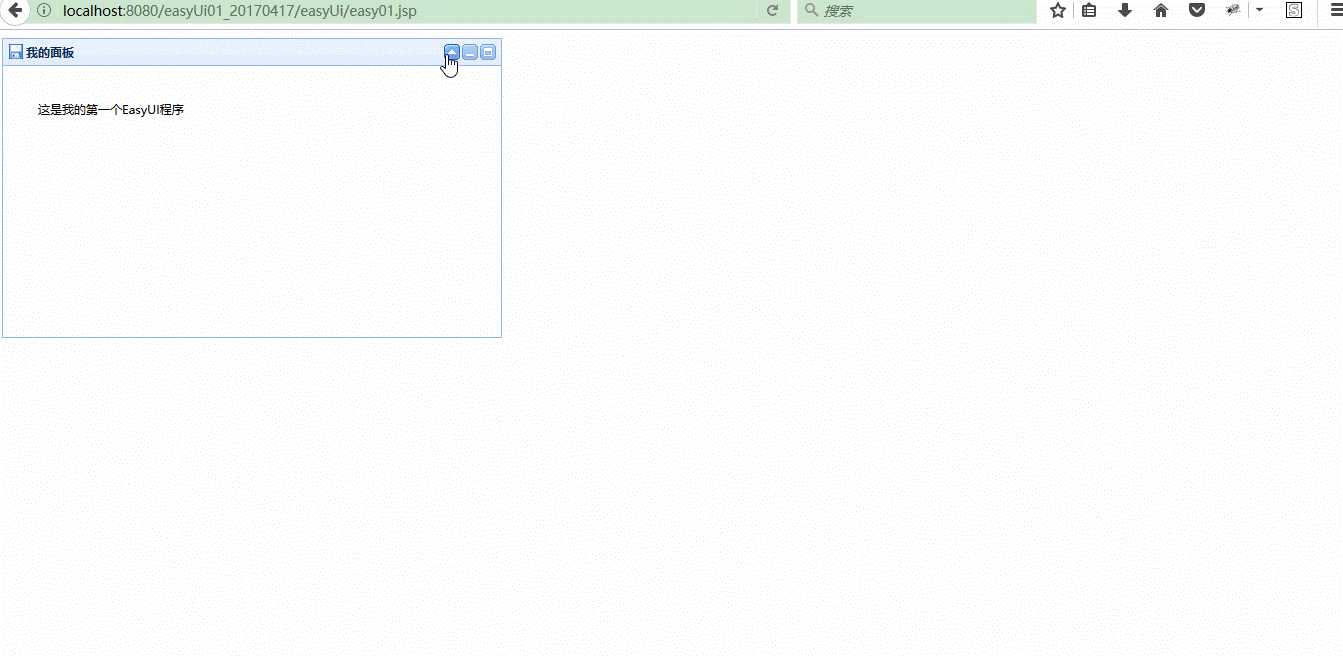Expand the Firebug dropdown arrow
Viewport: 1343px width, 656px height.
[1259, 10]
